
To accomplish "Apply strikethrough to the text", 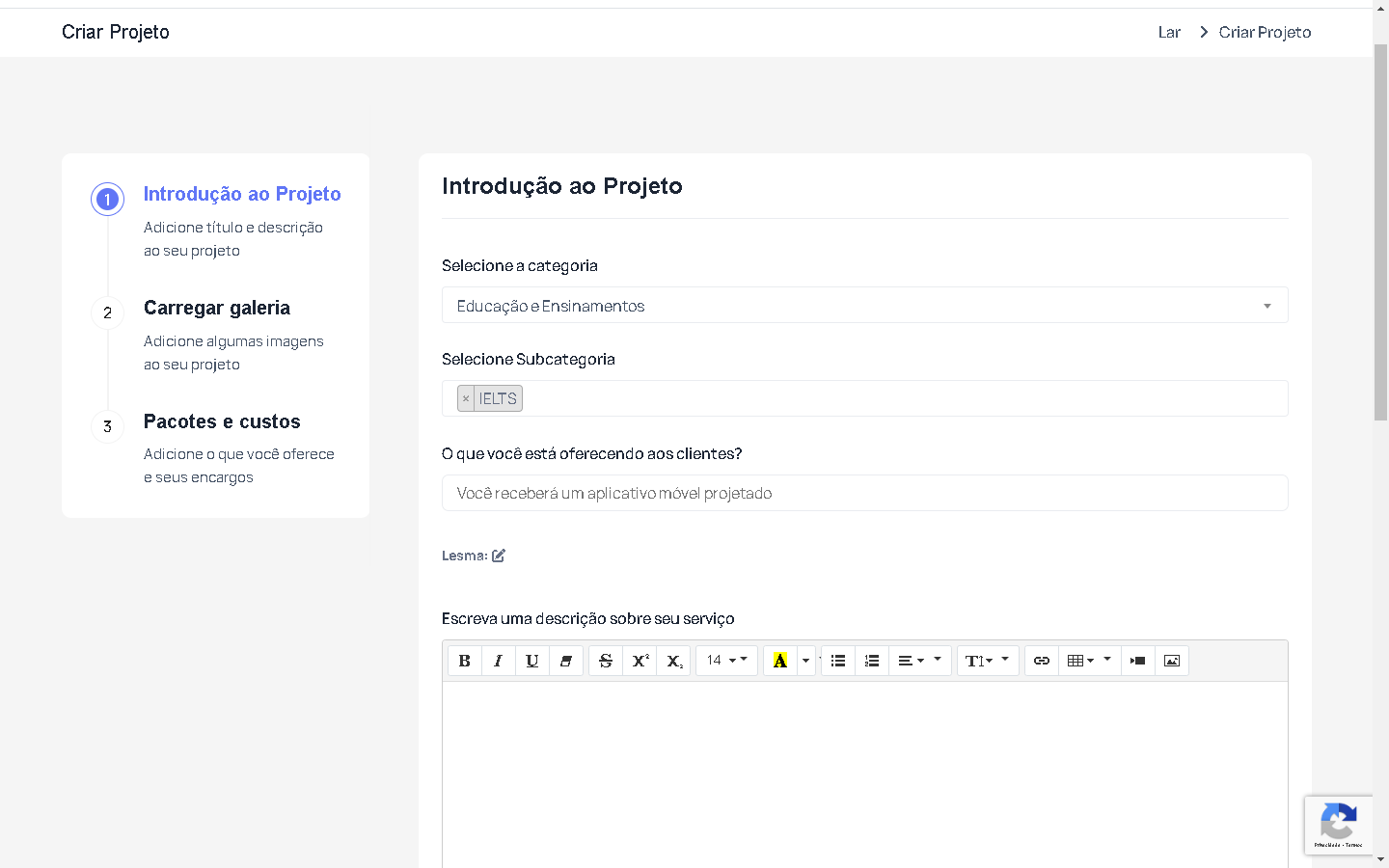I will coord(606,661).
